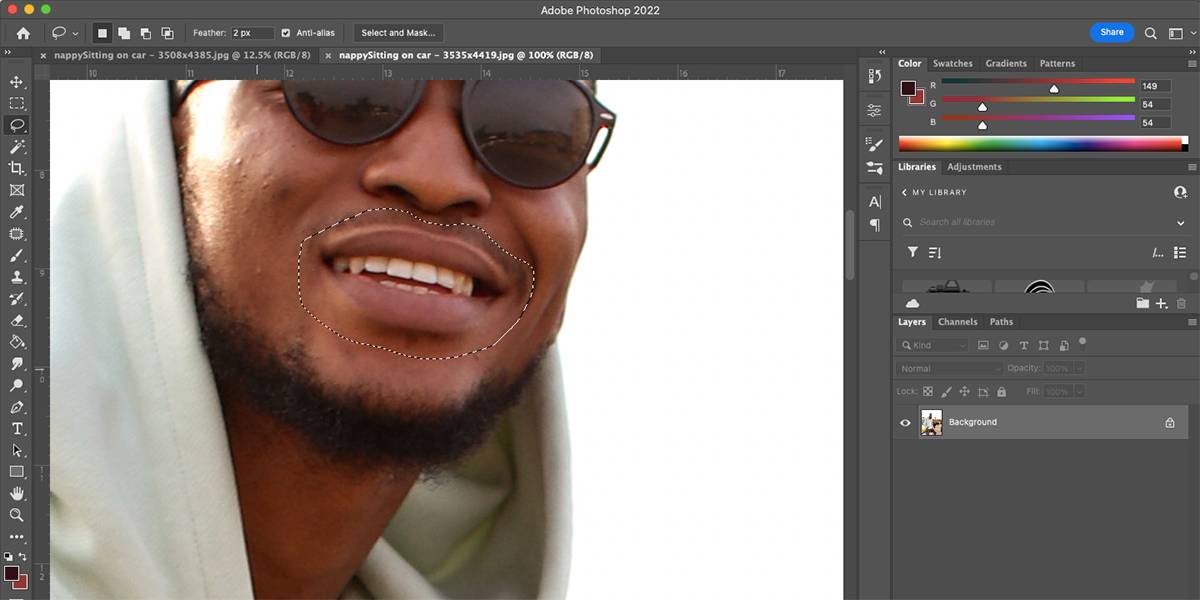Select the Brush tool
The width and height of the screenshot is (1200, 600).
click(16, 256)
